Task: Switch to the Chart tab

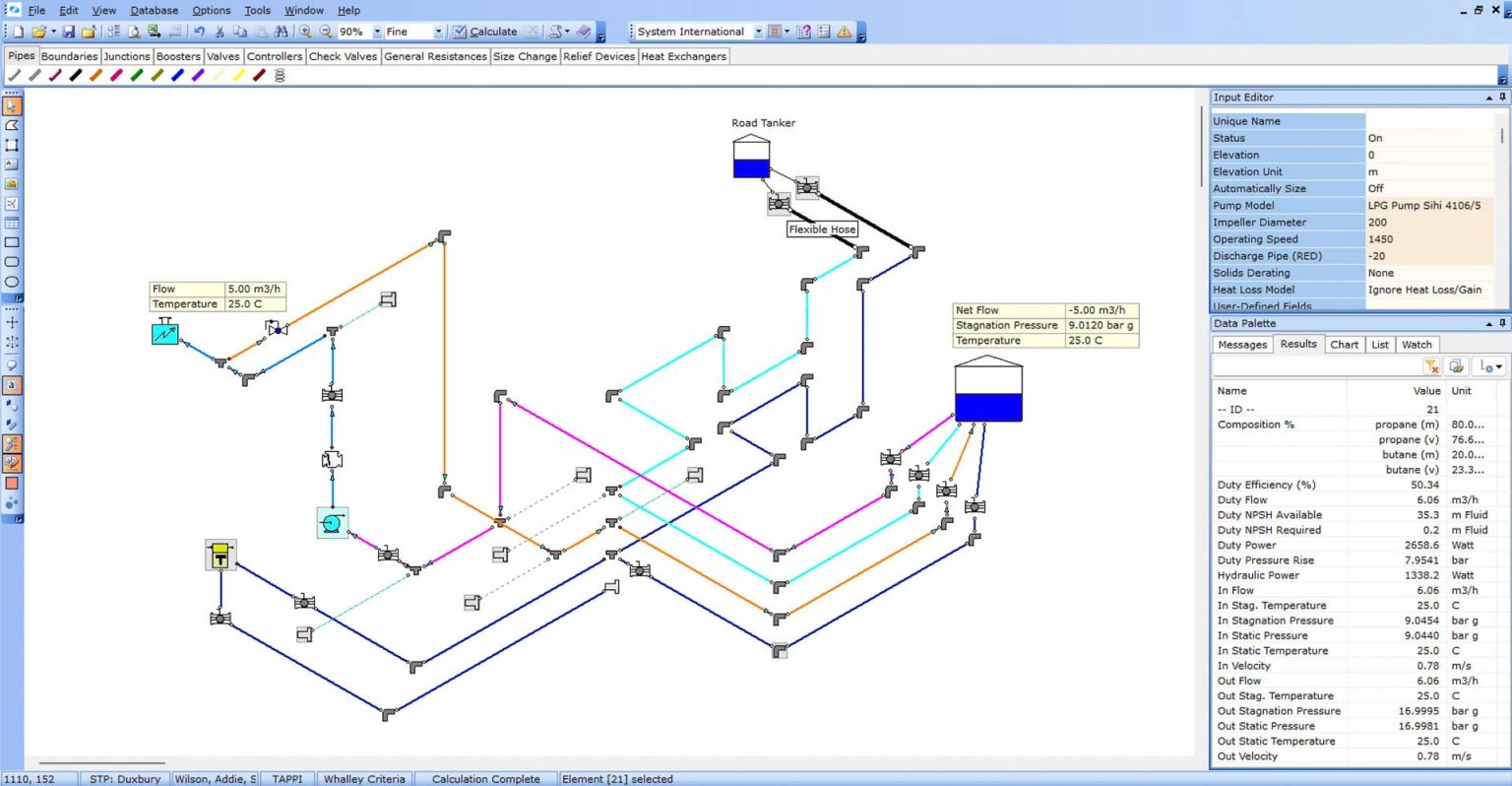Action: tap(1344, 345)
